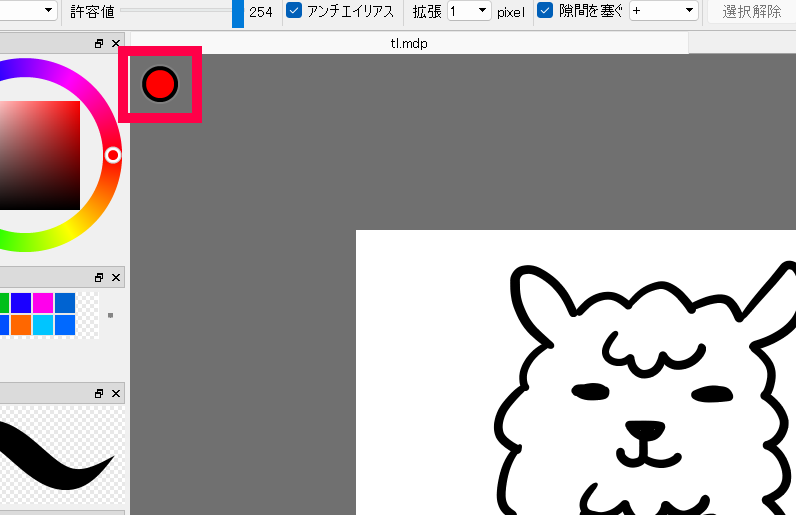Open the dropdown showing plus sign
Screen dimensions: 796x515
pos(663,11)
